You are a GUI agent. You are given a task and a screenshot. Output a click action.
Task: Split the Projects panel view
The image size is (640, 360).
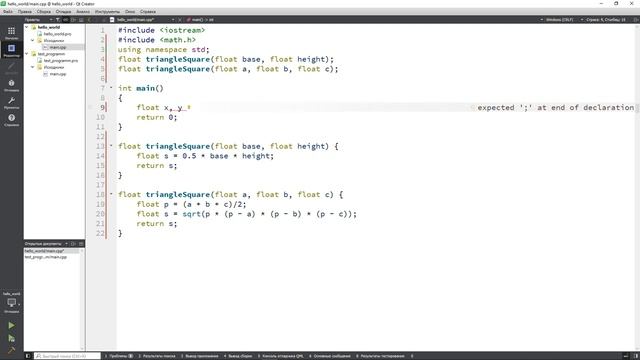73,20
